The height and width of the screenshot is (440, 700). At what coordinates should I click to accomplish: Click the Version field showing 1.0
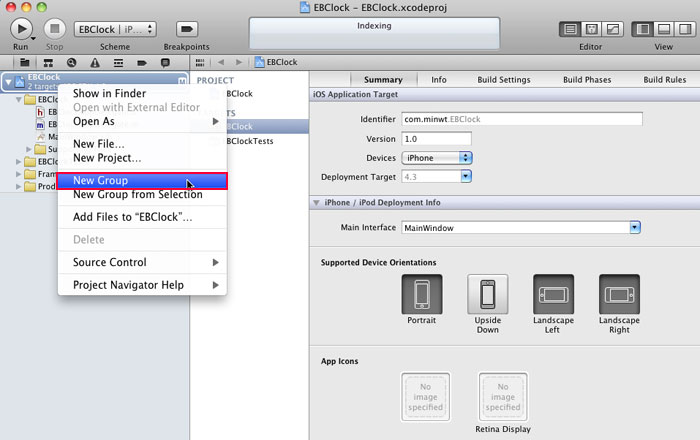pyautogui.click(x=436, y=139)
